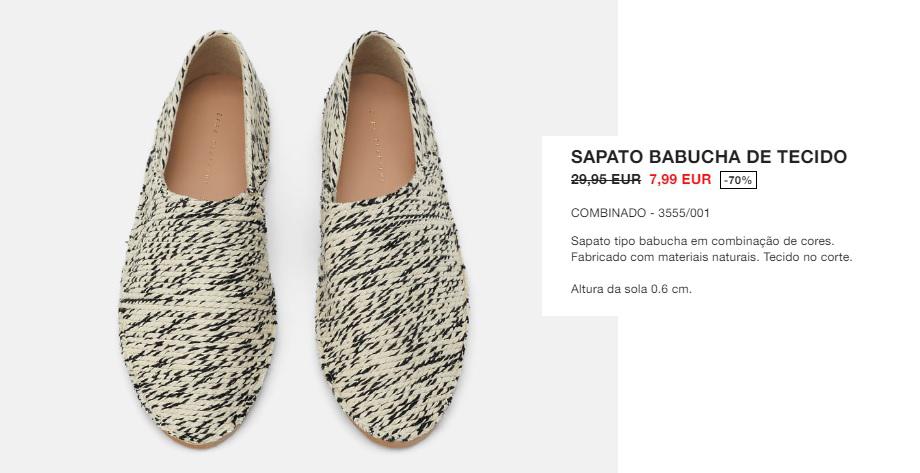Click the right shoe image
This screenshot has height=473, width=920.
pyautogui.click(x=392, y=238)
